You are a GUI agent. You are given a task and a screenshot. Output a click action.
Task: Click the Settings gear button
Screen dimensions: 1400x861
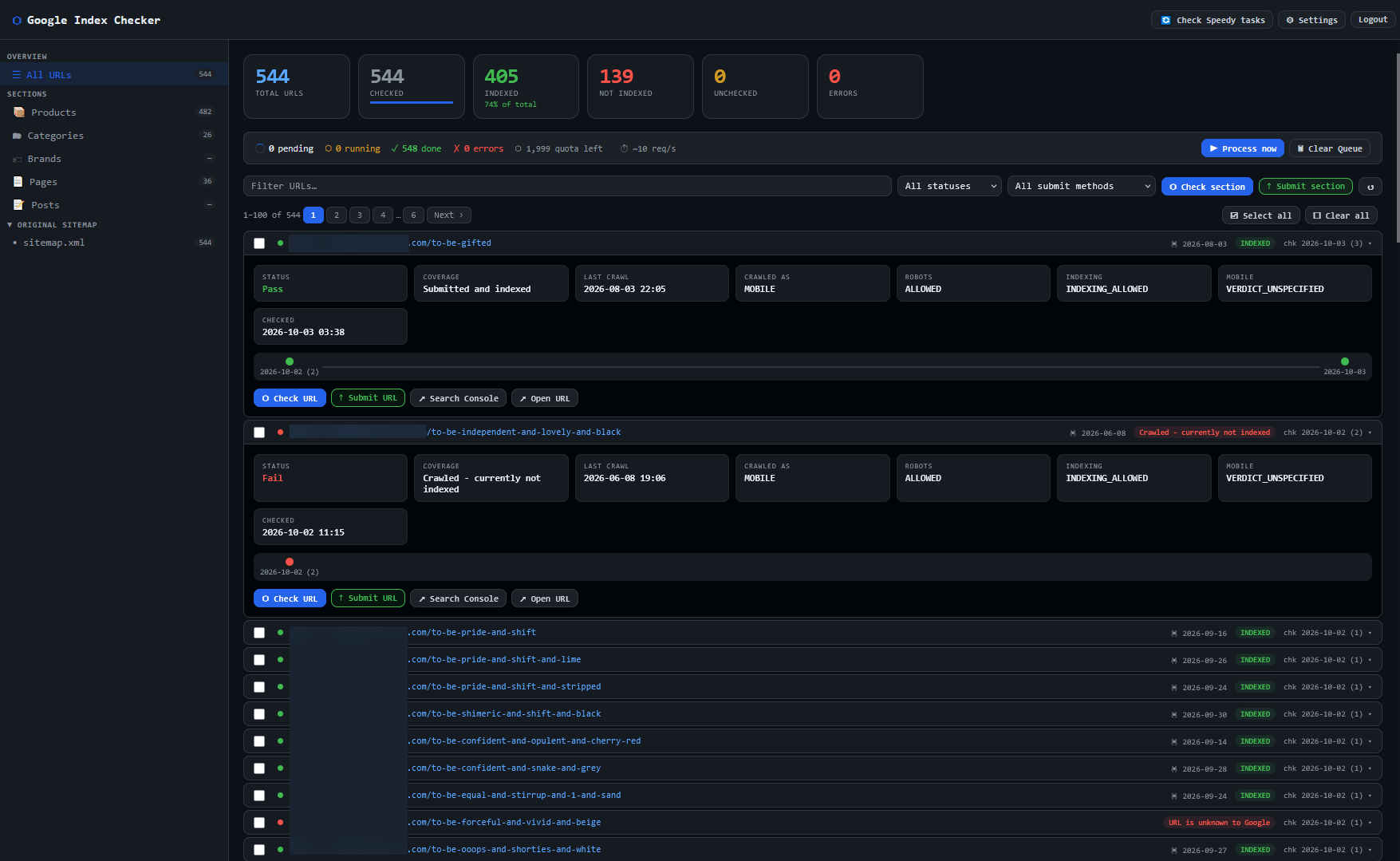tap(1311, 20)
